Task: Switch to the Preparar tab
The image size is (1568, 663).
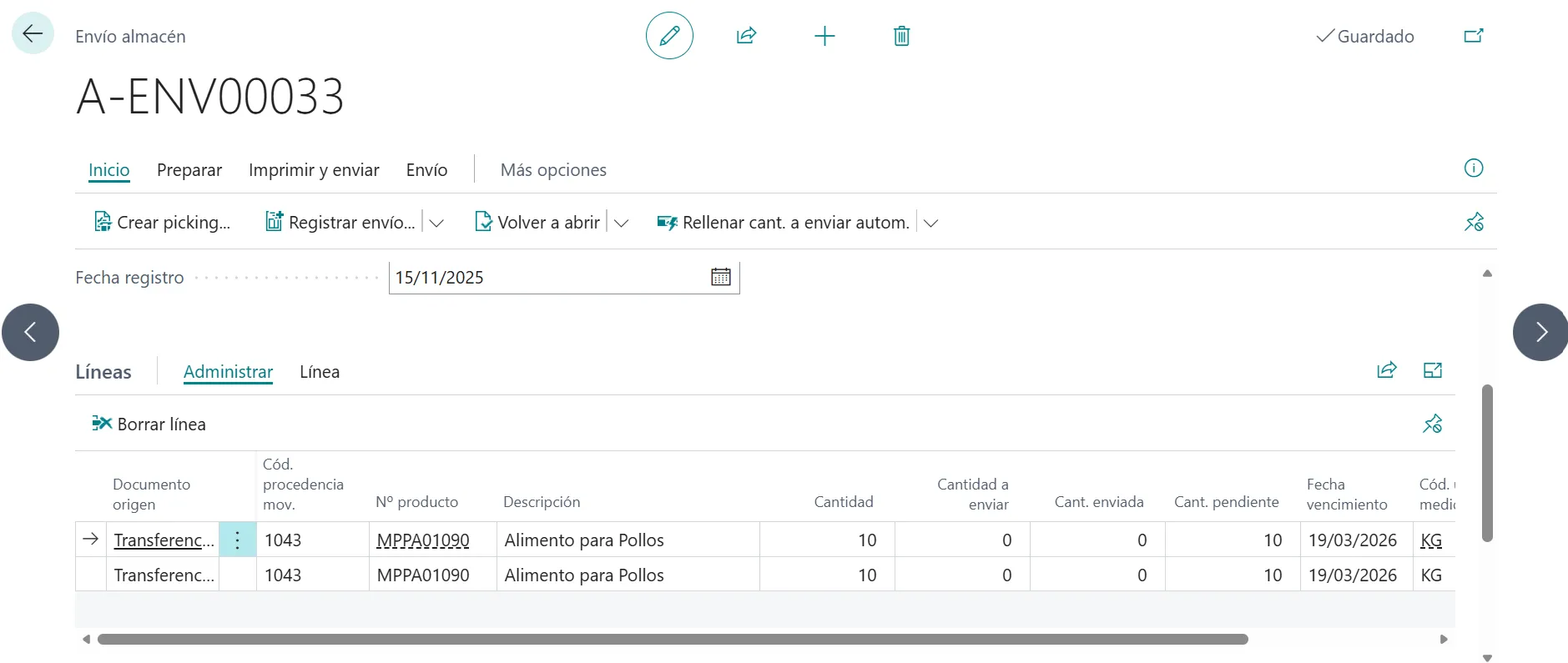Action: 189,170
